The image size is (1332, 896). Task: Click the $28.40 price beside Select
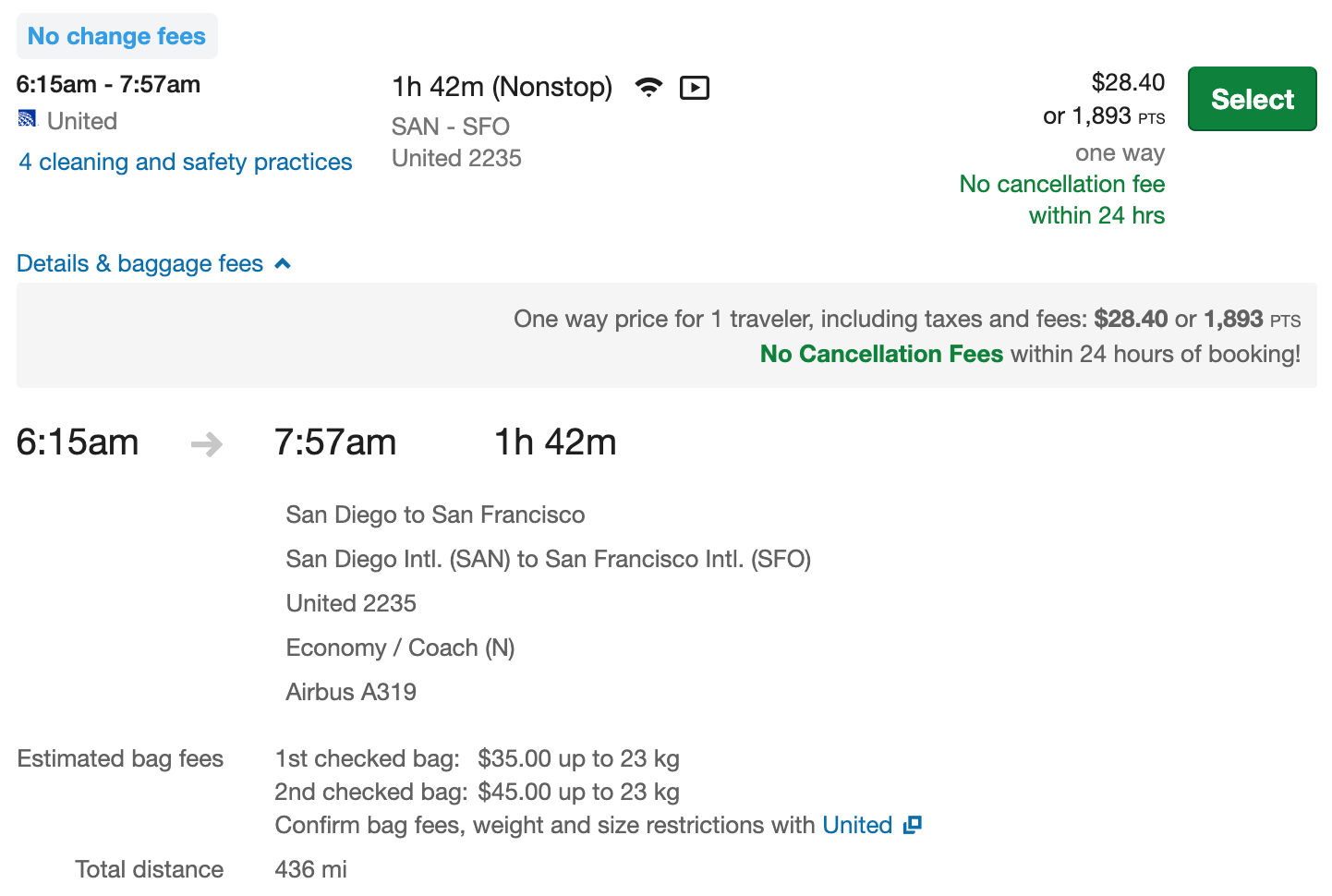click(x=1128, y=82)
